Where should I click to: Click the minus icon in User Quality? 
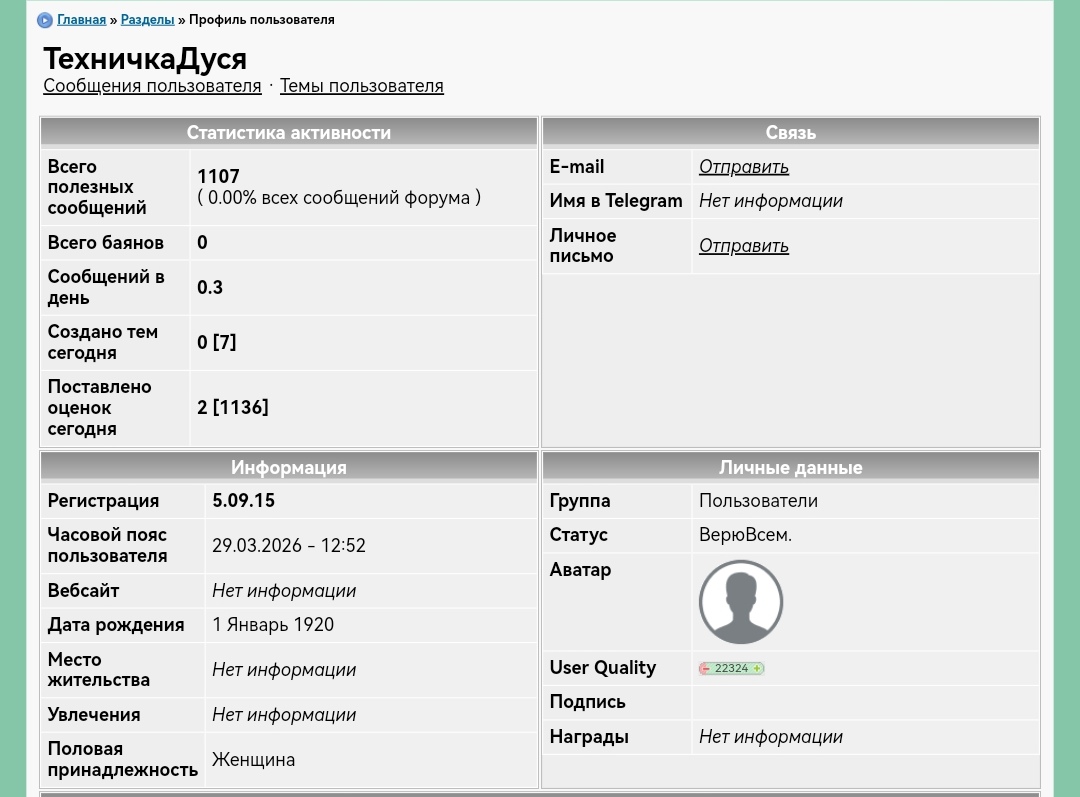tap(705, 668)
